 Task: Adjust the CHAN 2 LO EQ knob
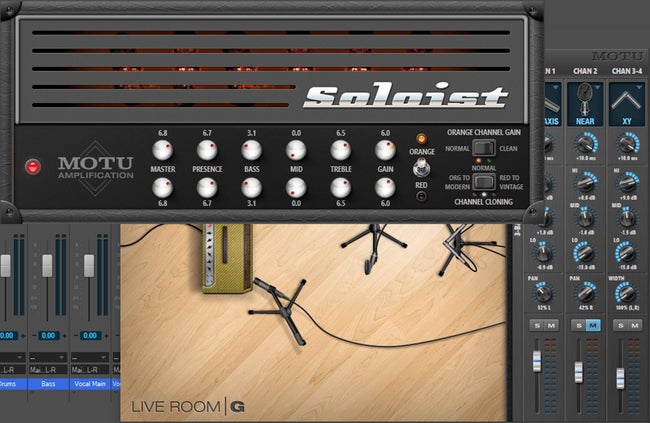[585, 253]
